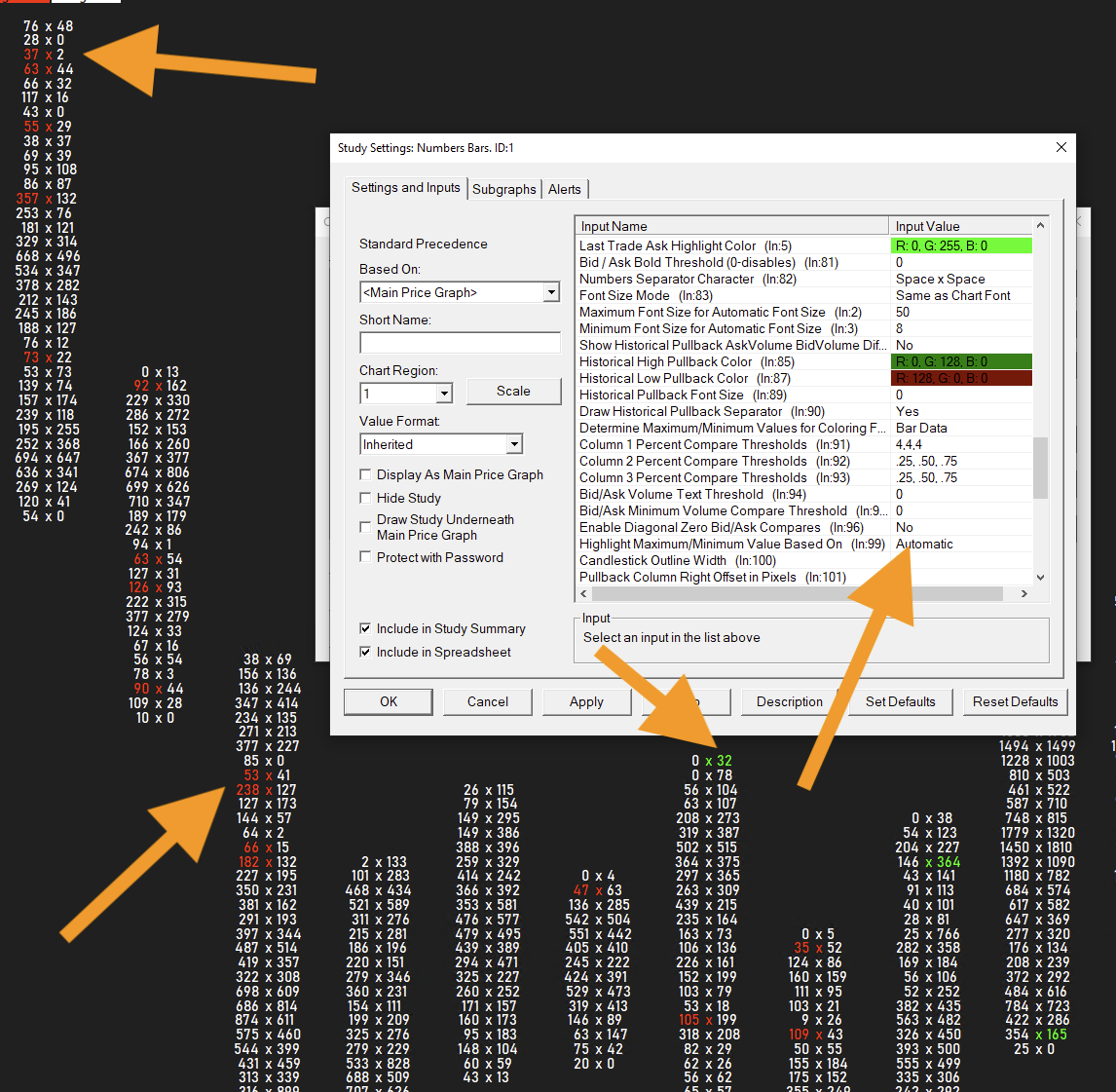Open the Value Format dropdown
The image size is (1116, 1092).
(x=514, y=444)
